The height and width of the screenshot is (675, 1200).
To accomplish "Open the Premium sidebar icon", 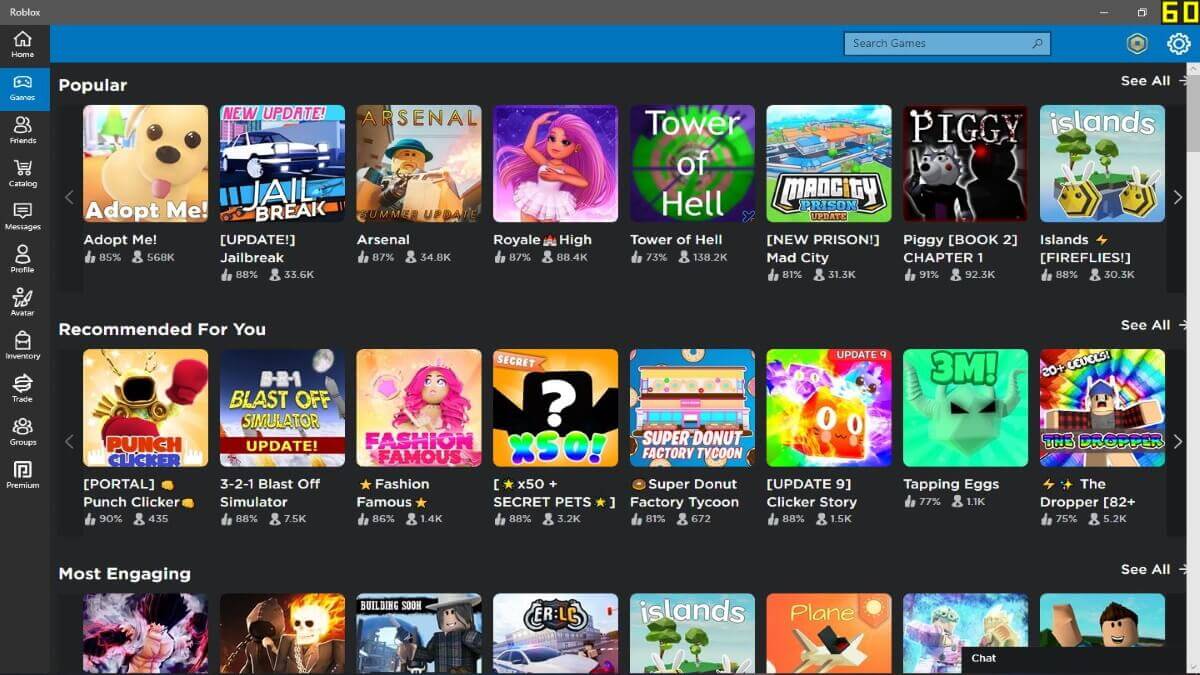I will pos(22,475).
